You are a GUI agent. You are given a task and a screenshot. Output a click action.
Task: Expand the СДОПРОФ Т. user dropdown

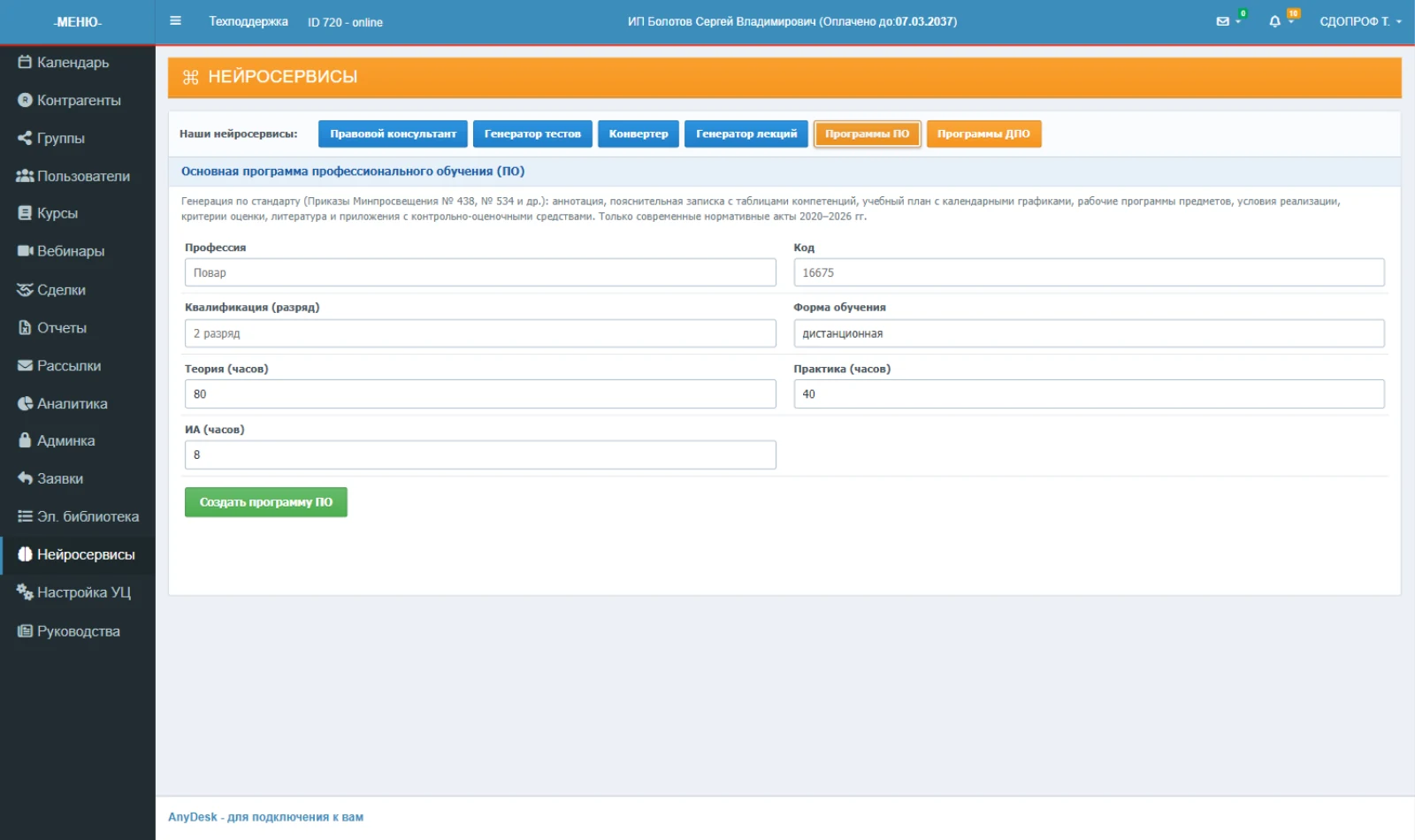1360,21
